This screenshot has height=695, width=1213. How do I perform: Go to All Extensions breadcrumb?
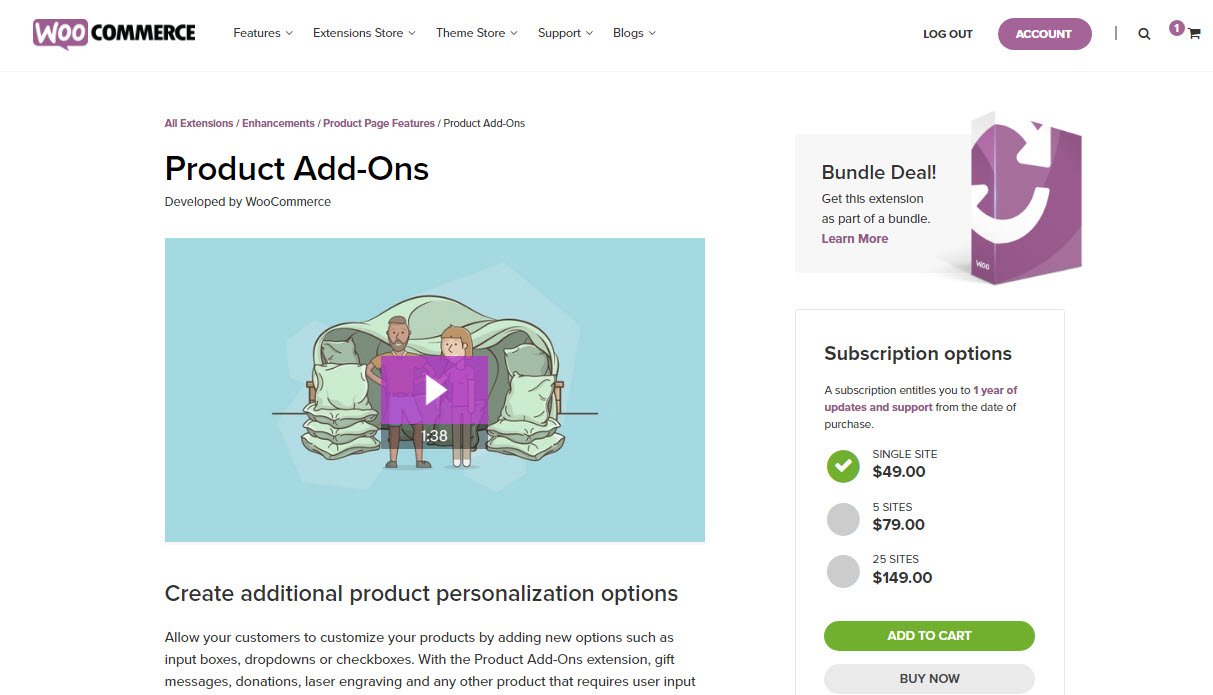pyautogui.click(x=199, y=123)
